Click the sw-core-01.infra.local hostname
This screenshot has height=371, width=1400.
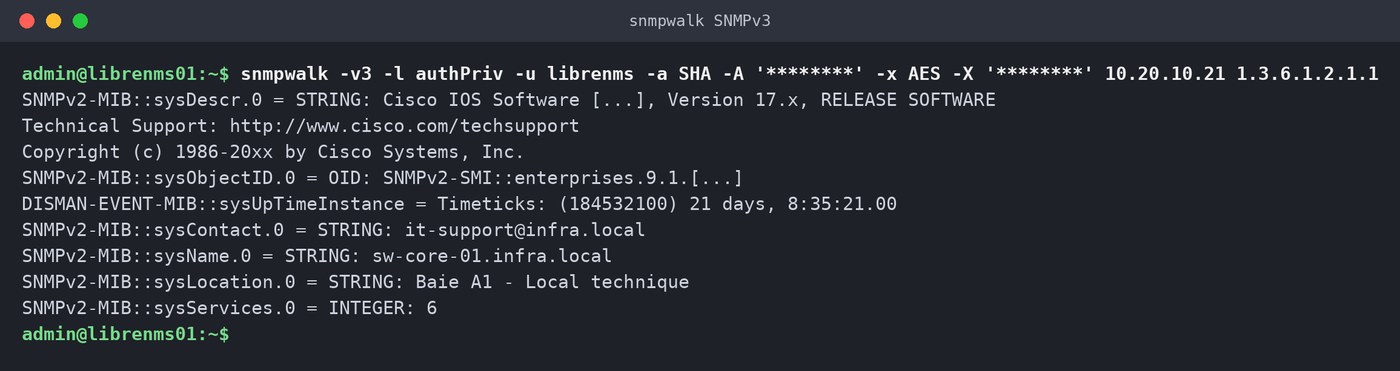pyautogui.click(x=492, y=256)
